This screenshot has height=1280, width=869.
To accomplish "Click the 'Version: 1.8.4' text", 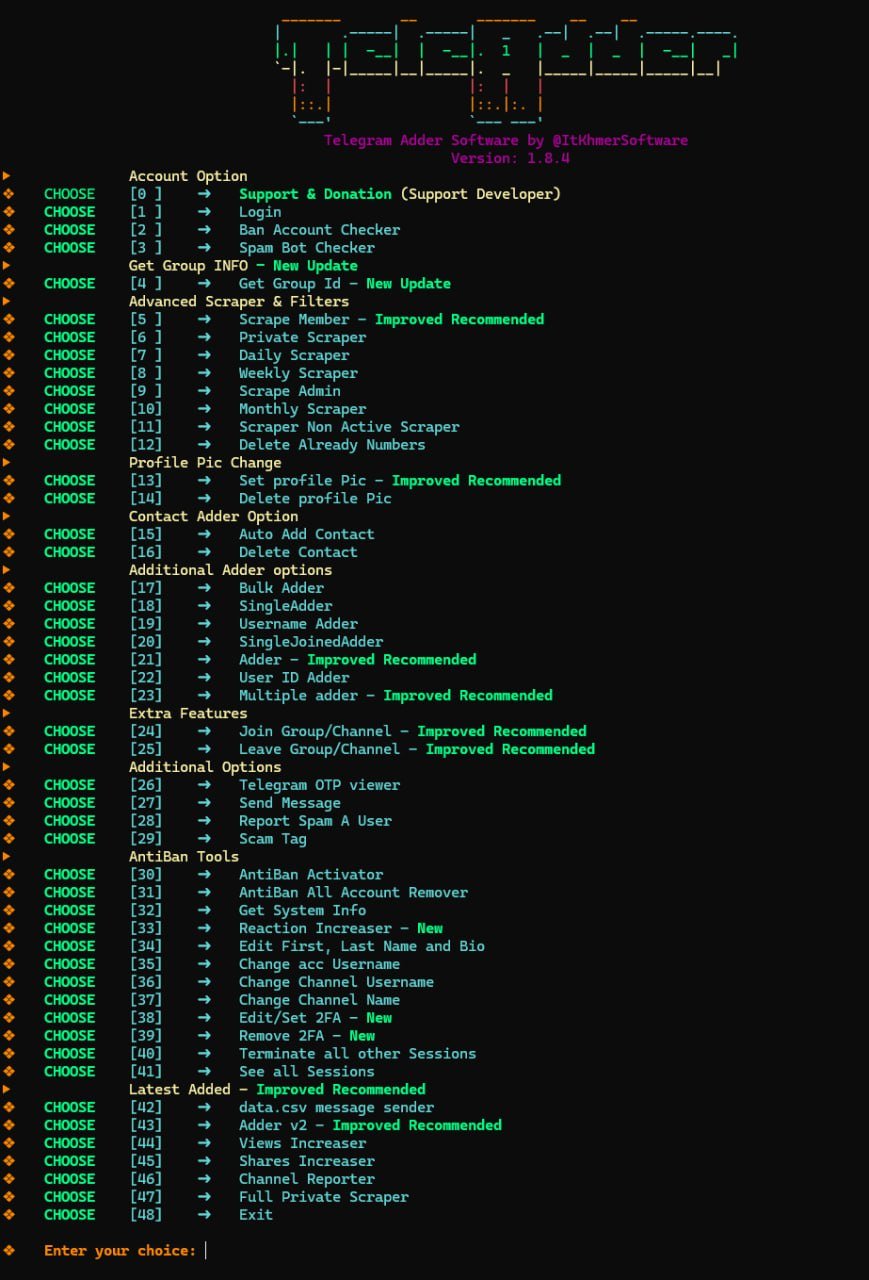I will (x=510, y=159).
